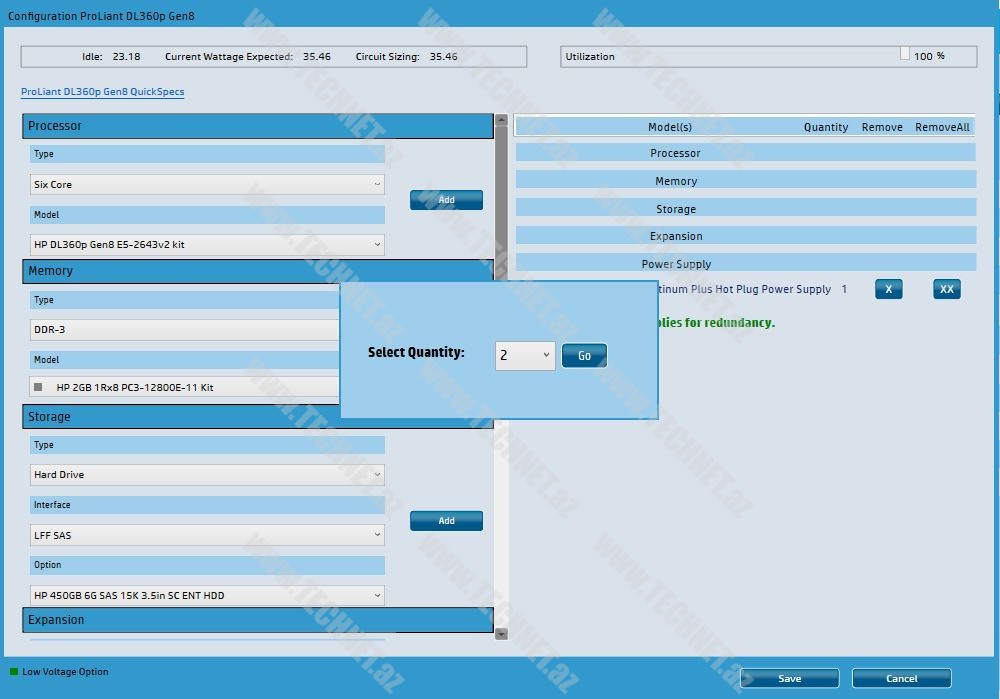Click the scroll down arrow of component list

click(501, 633)
